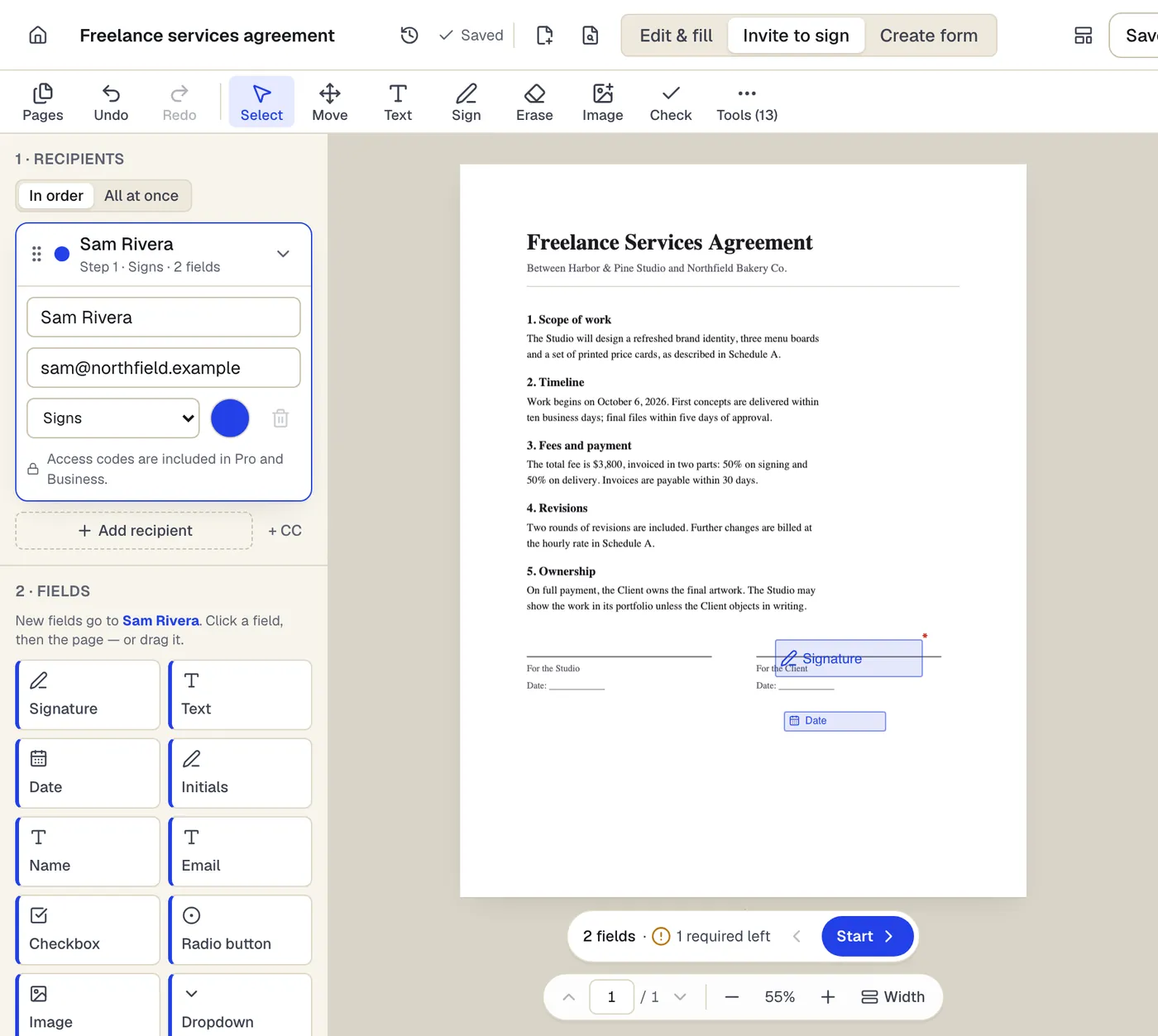Screen dimensions: 1158x1036
Task: Click the recipient email field
Action: coord(164,368)
